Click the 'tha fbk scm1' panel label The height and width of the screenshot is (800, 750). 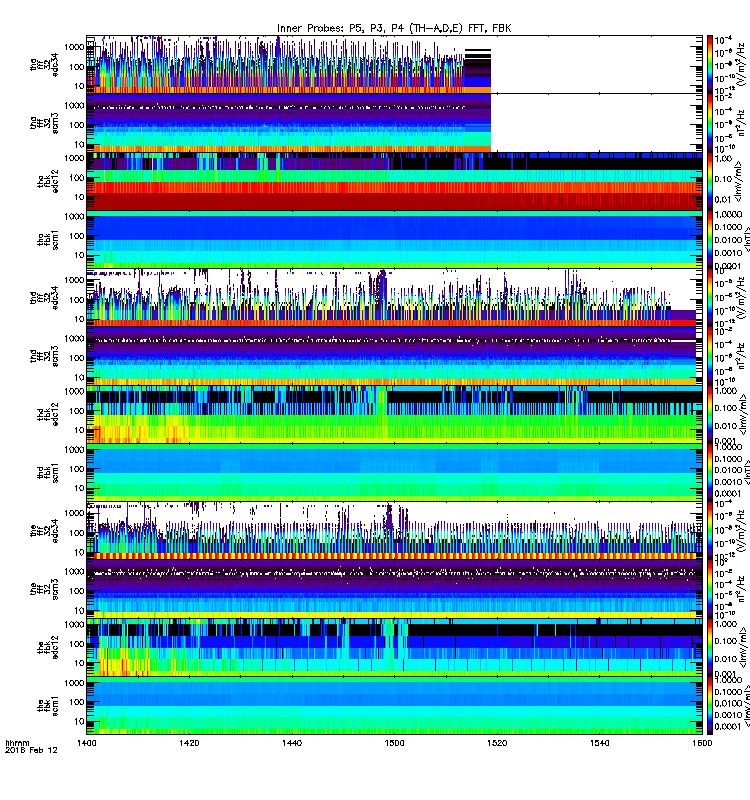(x=48, y=240)
